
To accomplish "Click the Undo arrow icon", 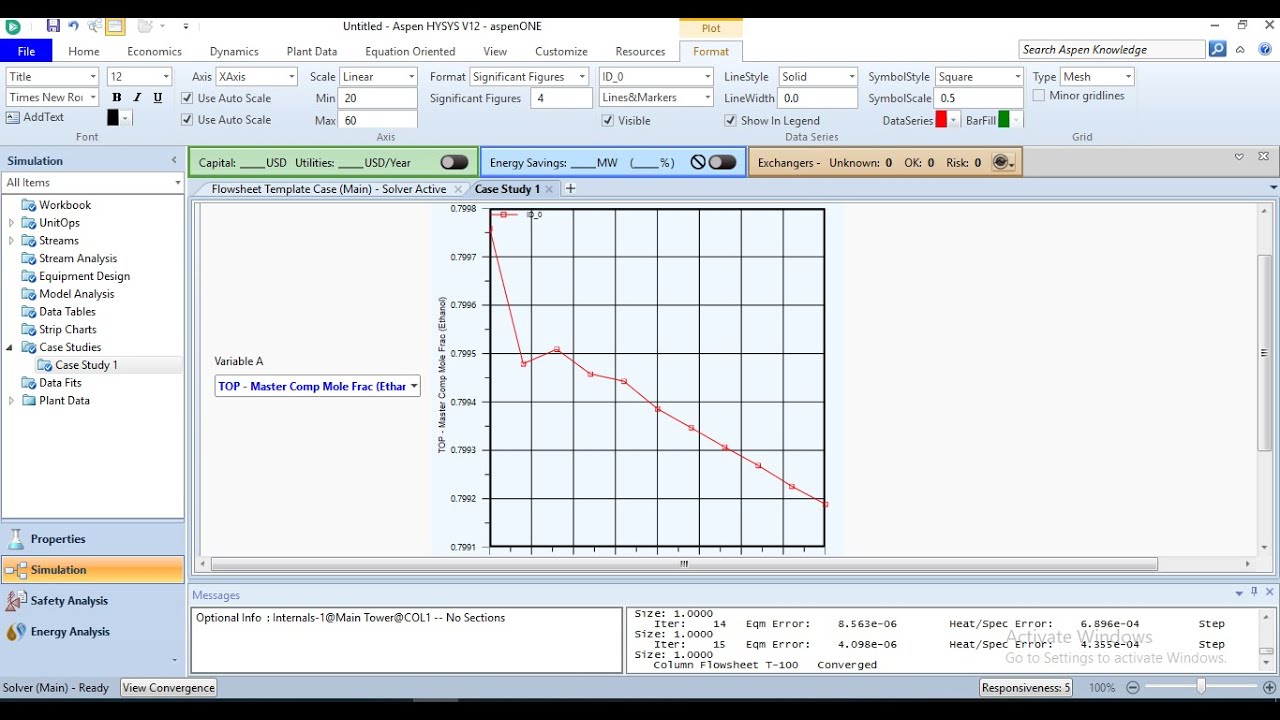I will (x=73, y=26).
